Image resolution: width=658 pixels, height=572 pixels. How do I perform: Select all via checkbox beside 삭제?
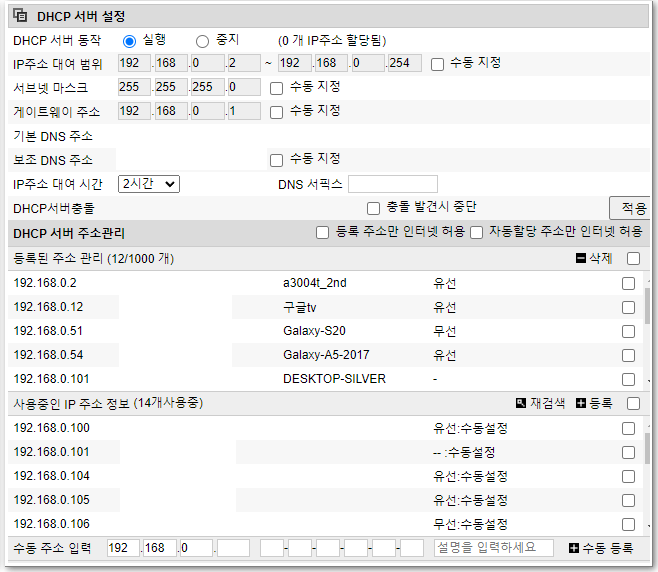(633, 259)
